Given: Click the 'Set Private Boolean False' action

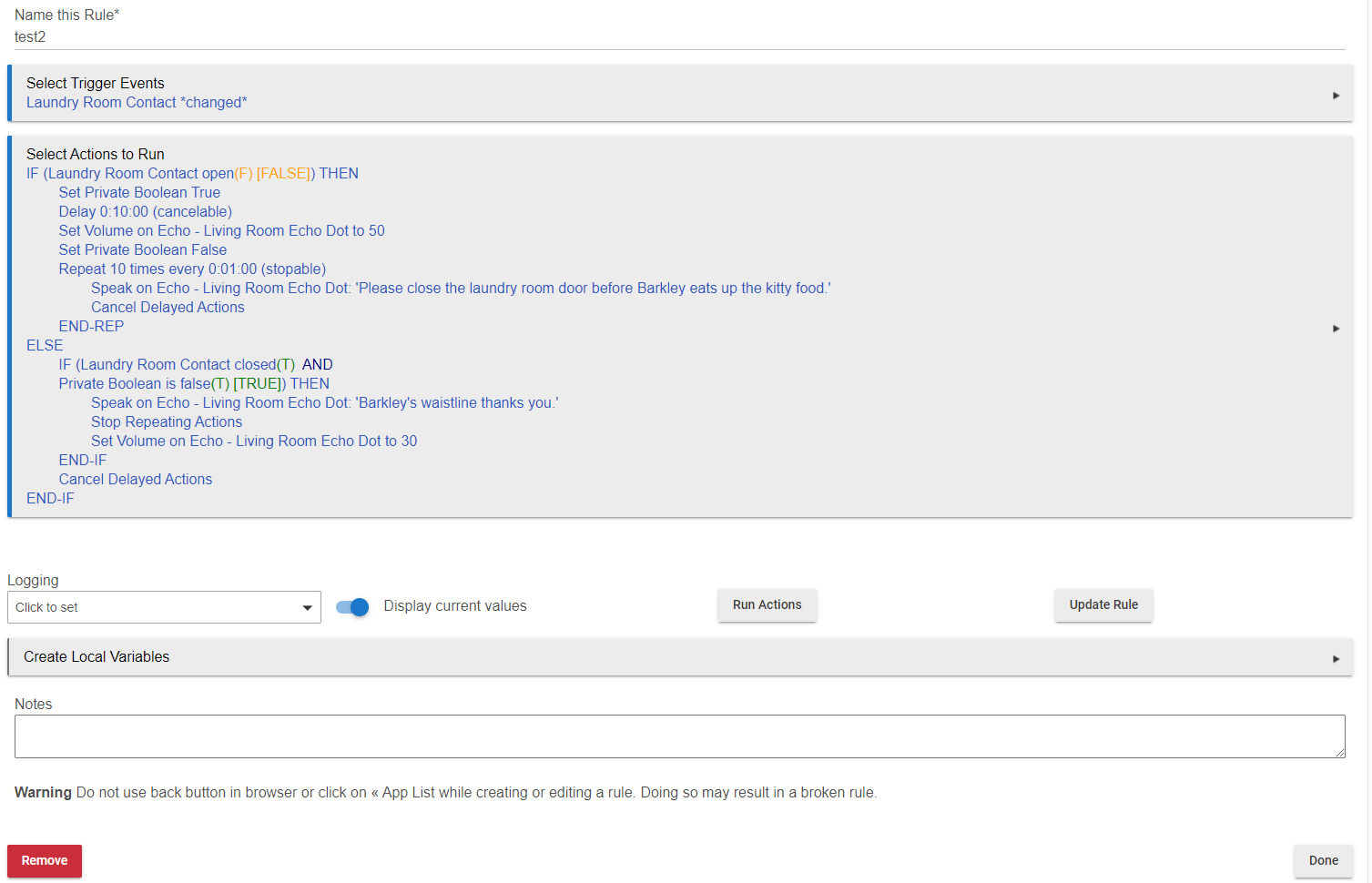Looking at the screenshot, I should point(143,250).
